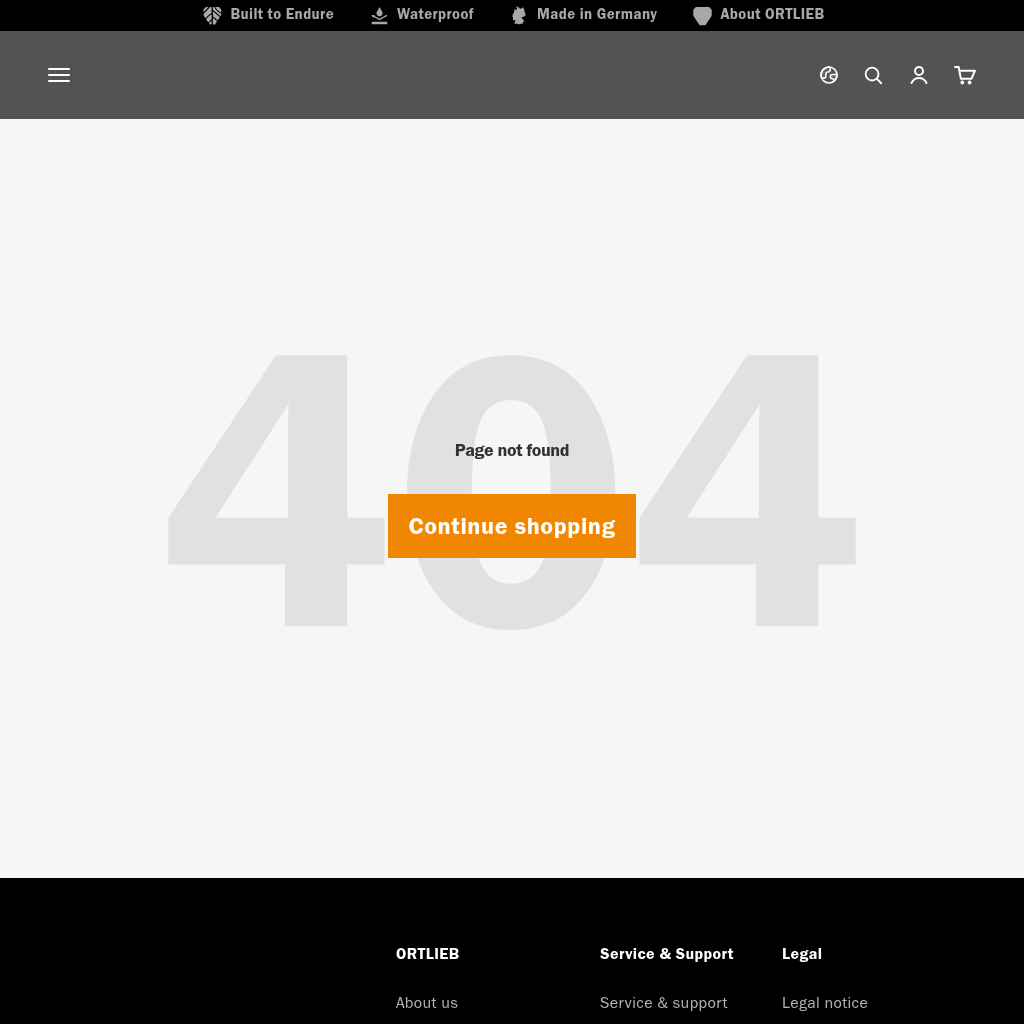Click the Service & Support footer heading

click(667, 954)
